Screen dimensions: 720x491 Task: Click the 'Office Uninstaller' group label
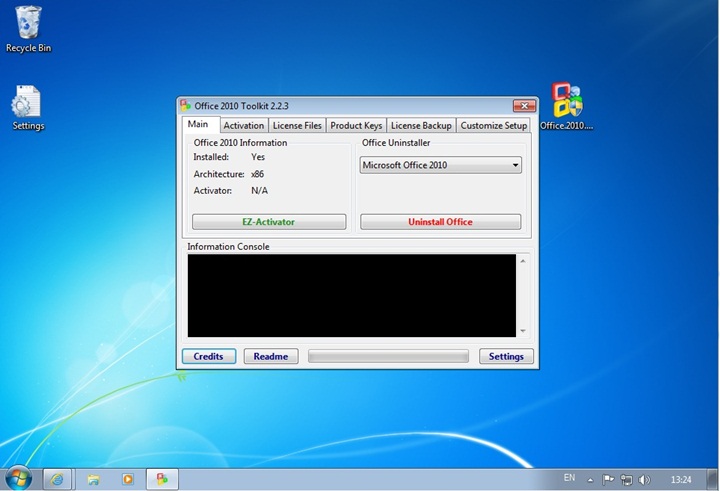(396, 143)
